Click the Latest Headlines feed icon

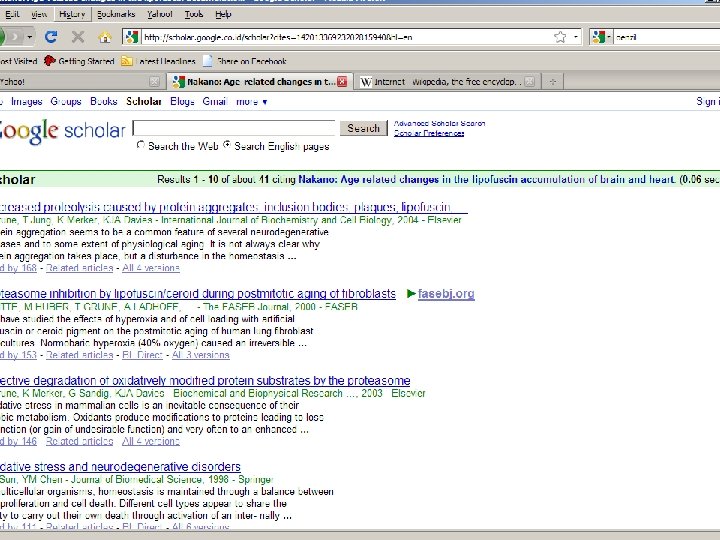point(126,61)
